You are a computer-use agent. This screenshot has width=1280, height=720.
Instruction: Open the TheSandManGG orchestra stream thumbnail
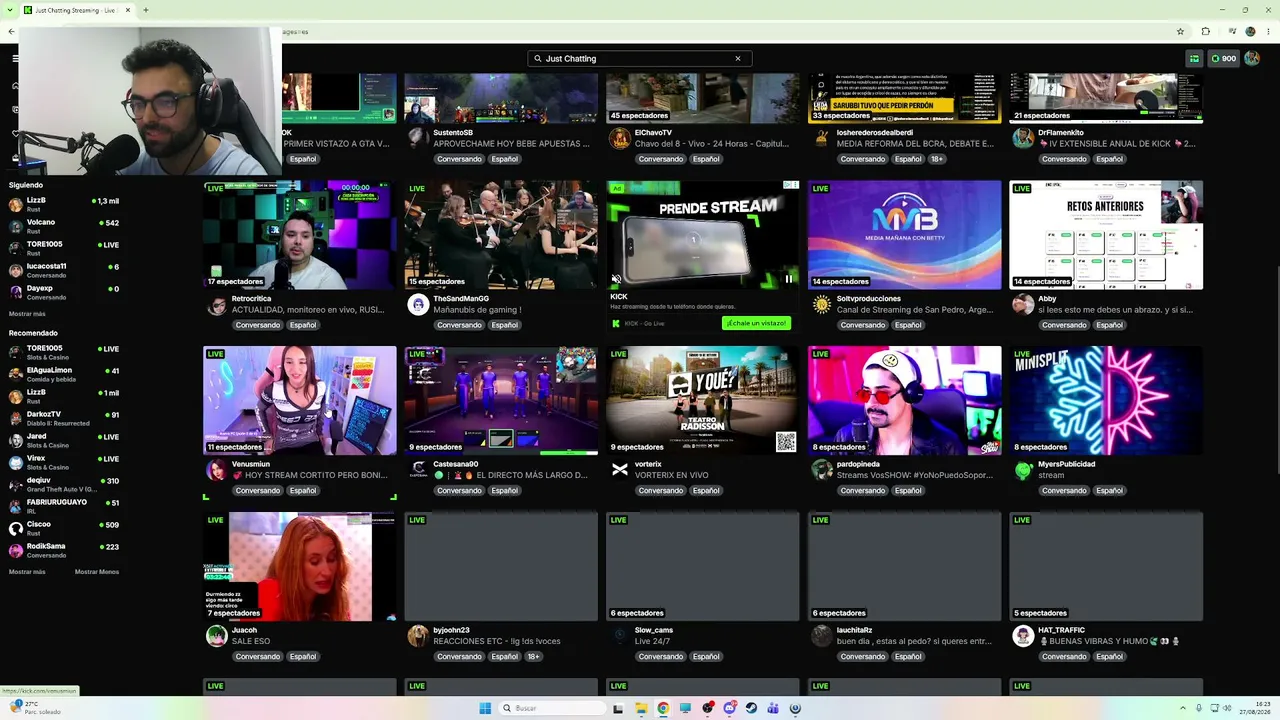[x=501, y=235]
